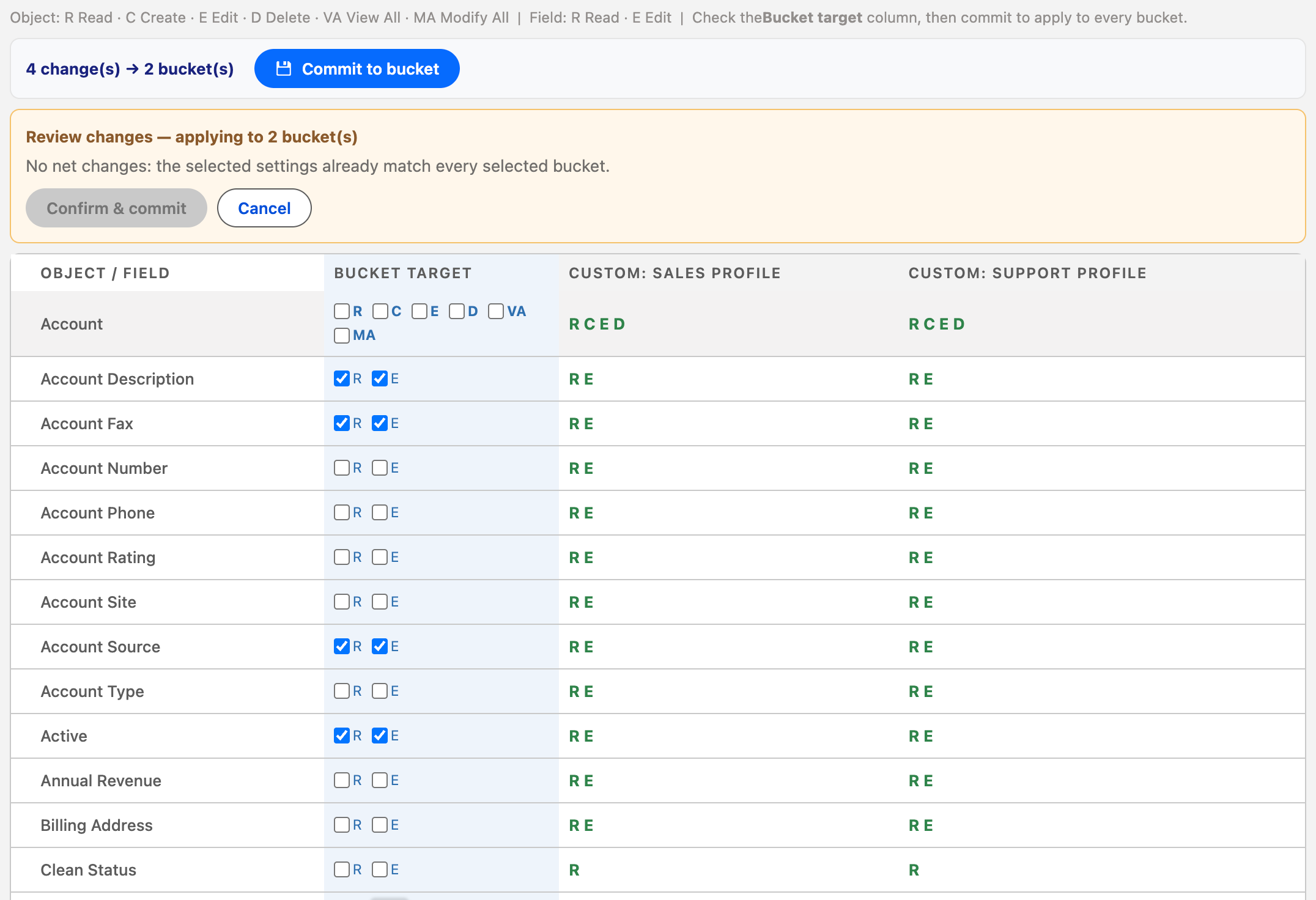This screenshot has width=1316, height=900.
Task: Check E for Clean Status
Action: point(380,869)
